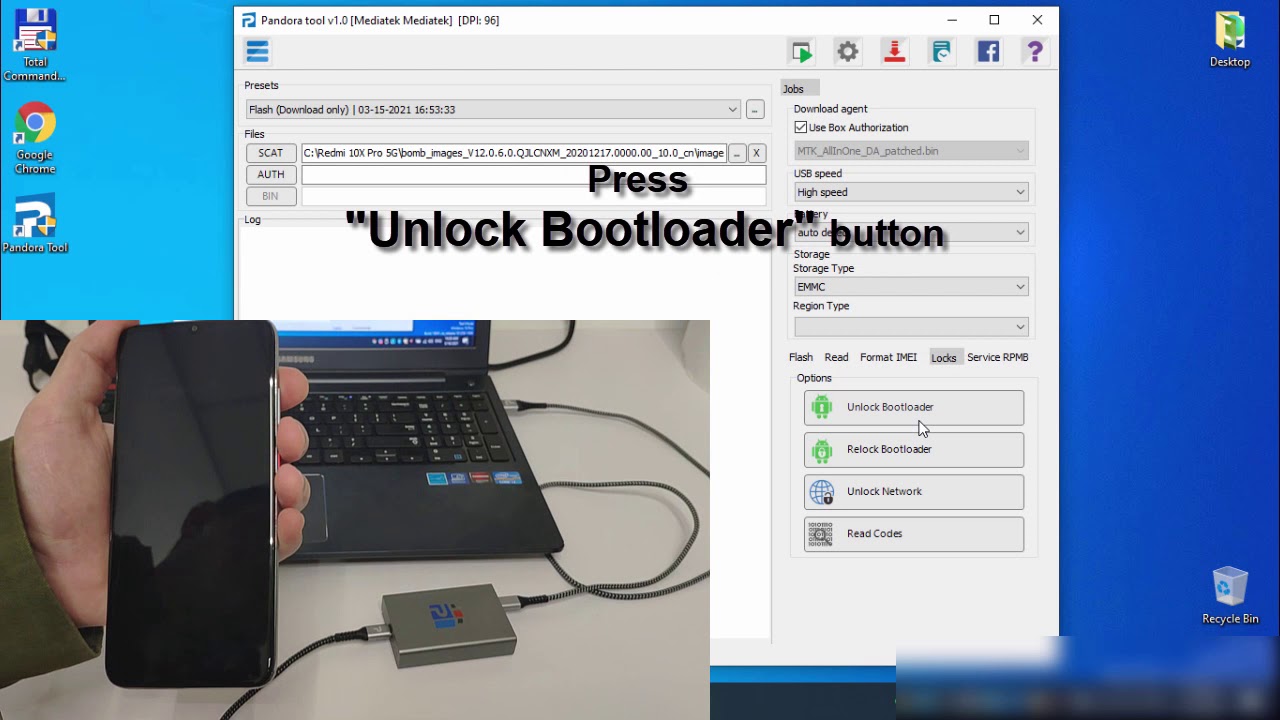Open Pandora Tool desktop shortcut
Screen dimensions: 1280x720
(x=35, y=225)
